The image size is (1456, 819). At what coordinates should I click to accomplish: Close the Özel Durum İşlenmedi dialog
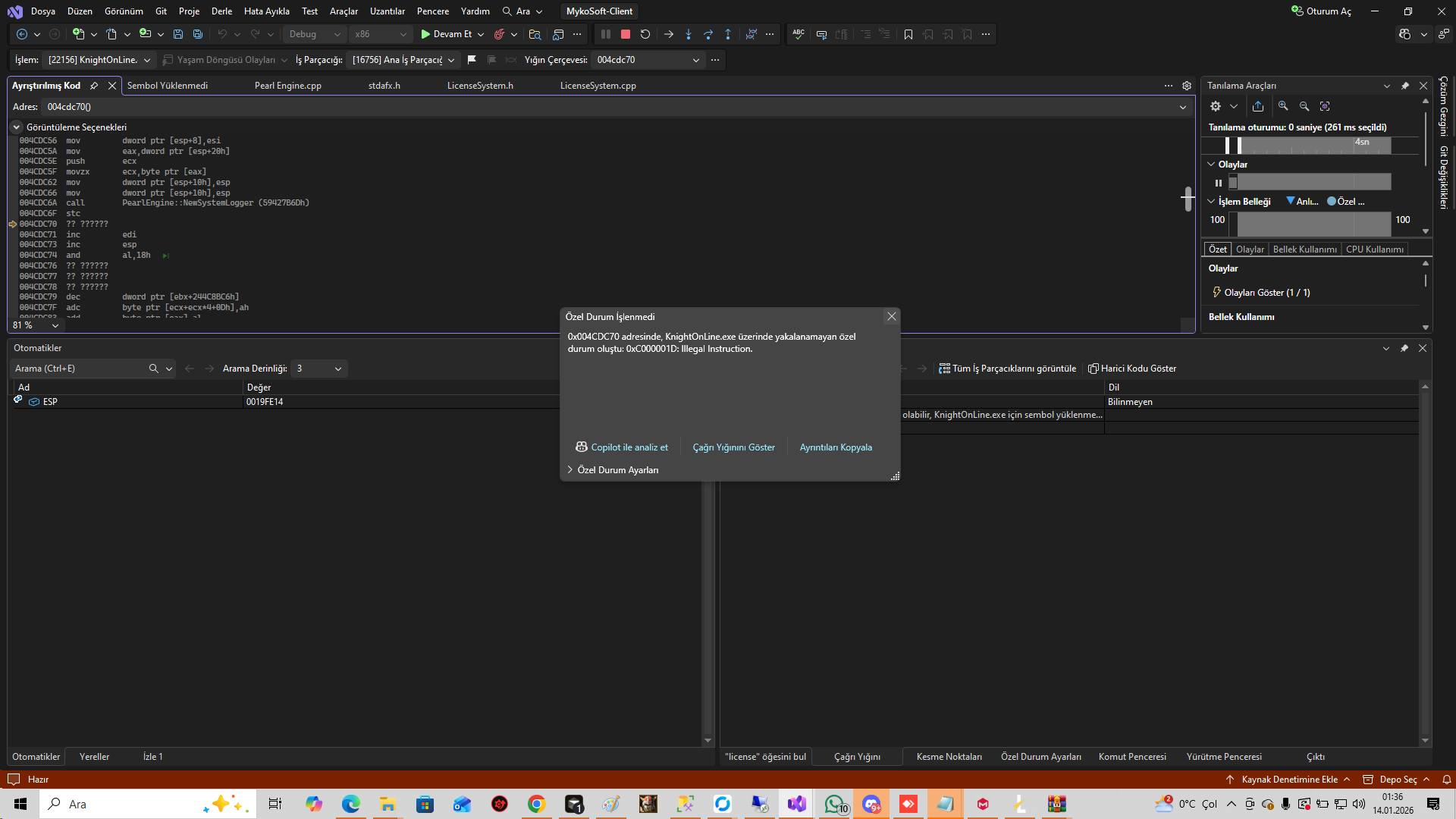(892, 317)
